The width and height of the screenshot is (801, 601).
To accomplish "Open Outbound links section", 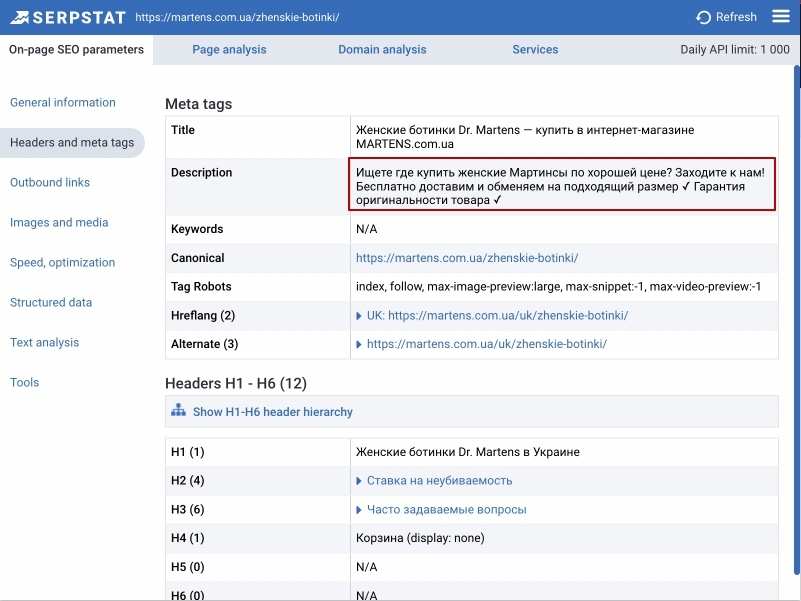I will (x=50, y=182).
